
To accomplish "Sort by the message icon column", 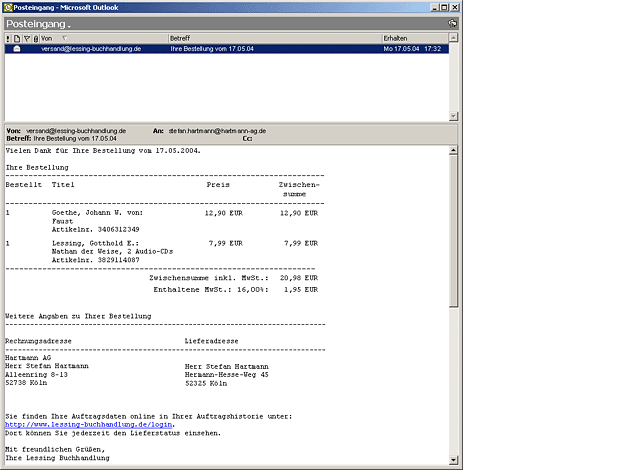I will [x=17, y=38].
